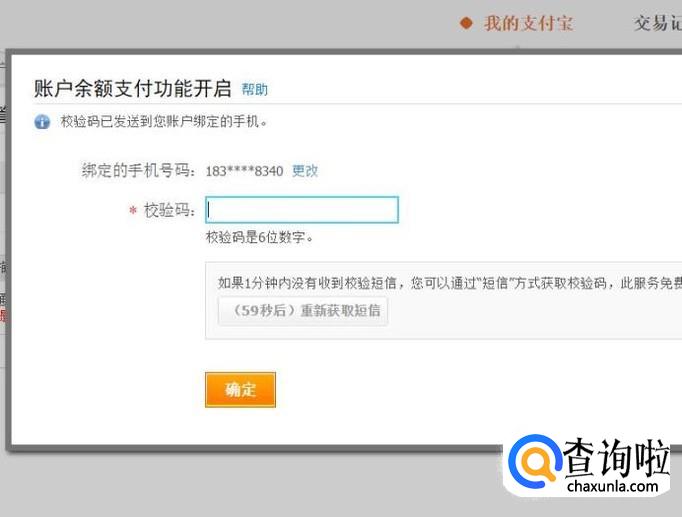Viewport: 682px width, 517px height.
Task: Focus the 校验码 verification code input field
Action: pyautogui.click(x=302, y=210)
